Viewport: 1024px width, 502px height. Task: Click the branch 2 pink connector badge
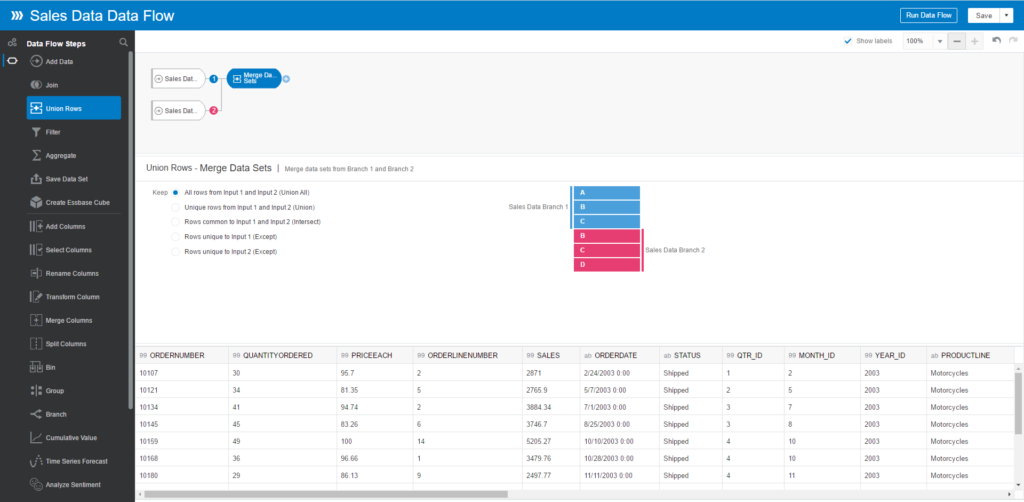click(x=213, y=111)
